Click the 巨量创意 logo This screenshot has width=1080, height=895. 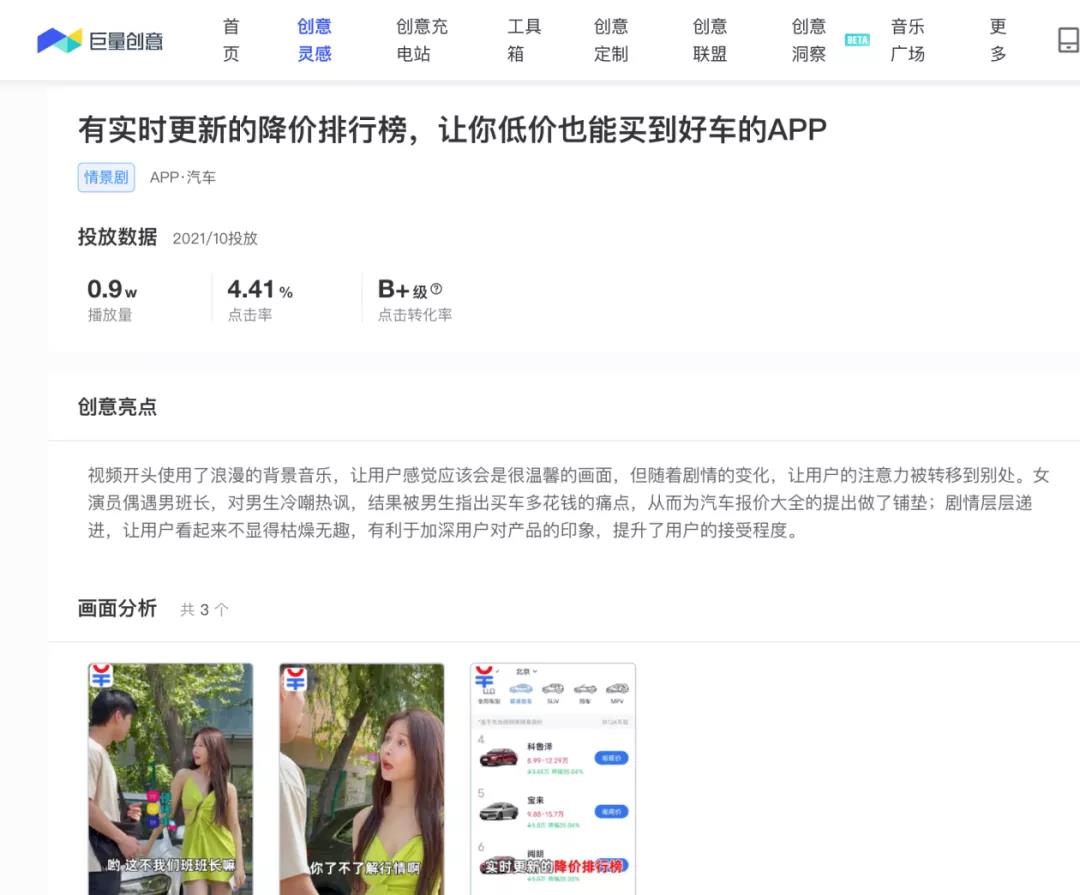pos(99,40)
